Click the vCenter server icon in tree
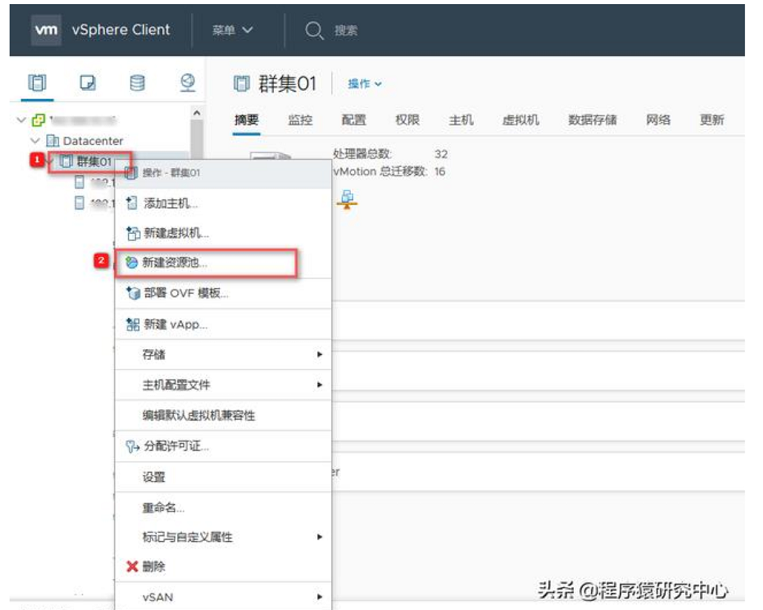Image resolution: width=763 pixels, height=610 pixels. click(38, 120)
